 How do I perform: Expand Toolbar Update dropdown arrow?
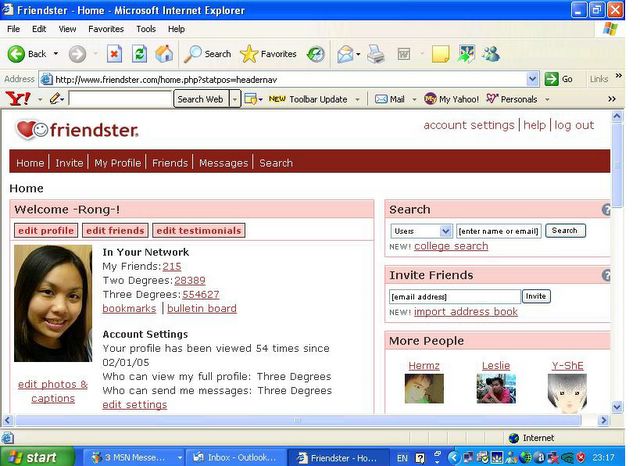(x=358, y=99)
